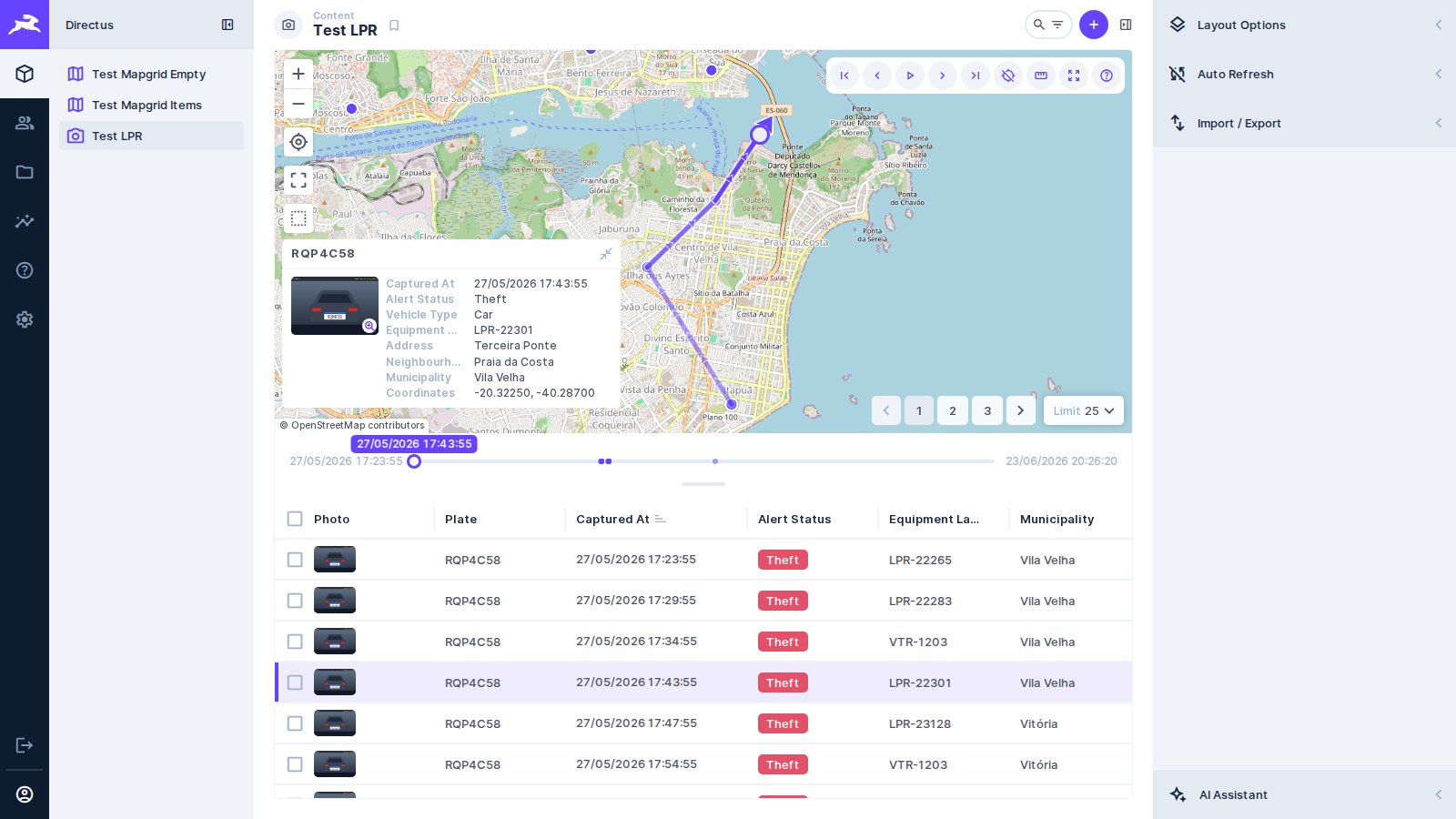Expand Layout Options panel
This screenshot has width=1456, height=819.
1304,25
